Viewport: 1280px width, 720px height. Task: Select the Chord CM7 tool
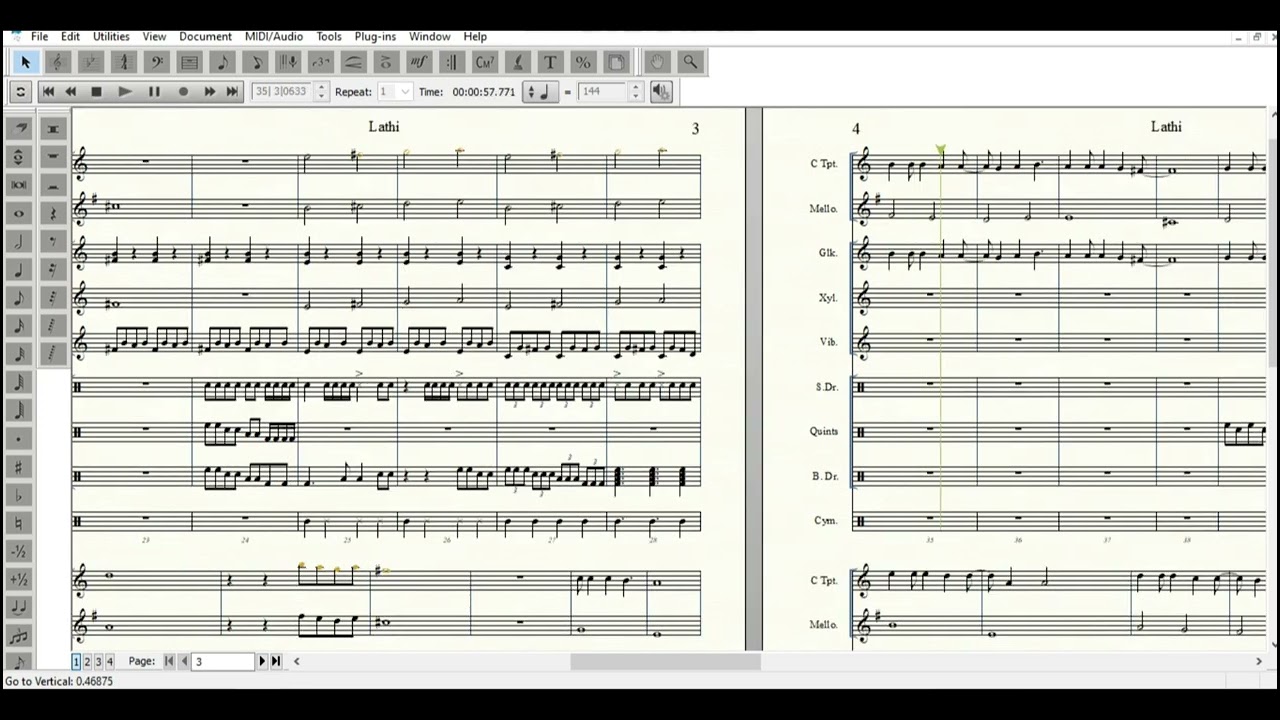[x=485, y=62]
